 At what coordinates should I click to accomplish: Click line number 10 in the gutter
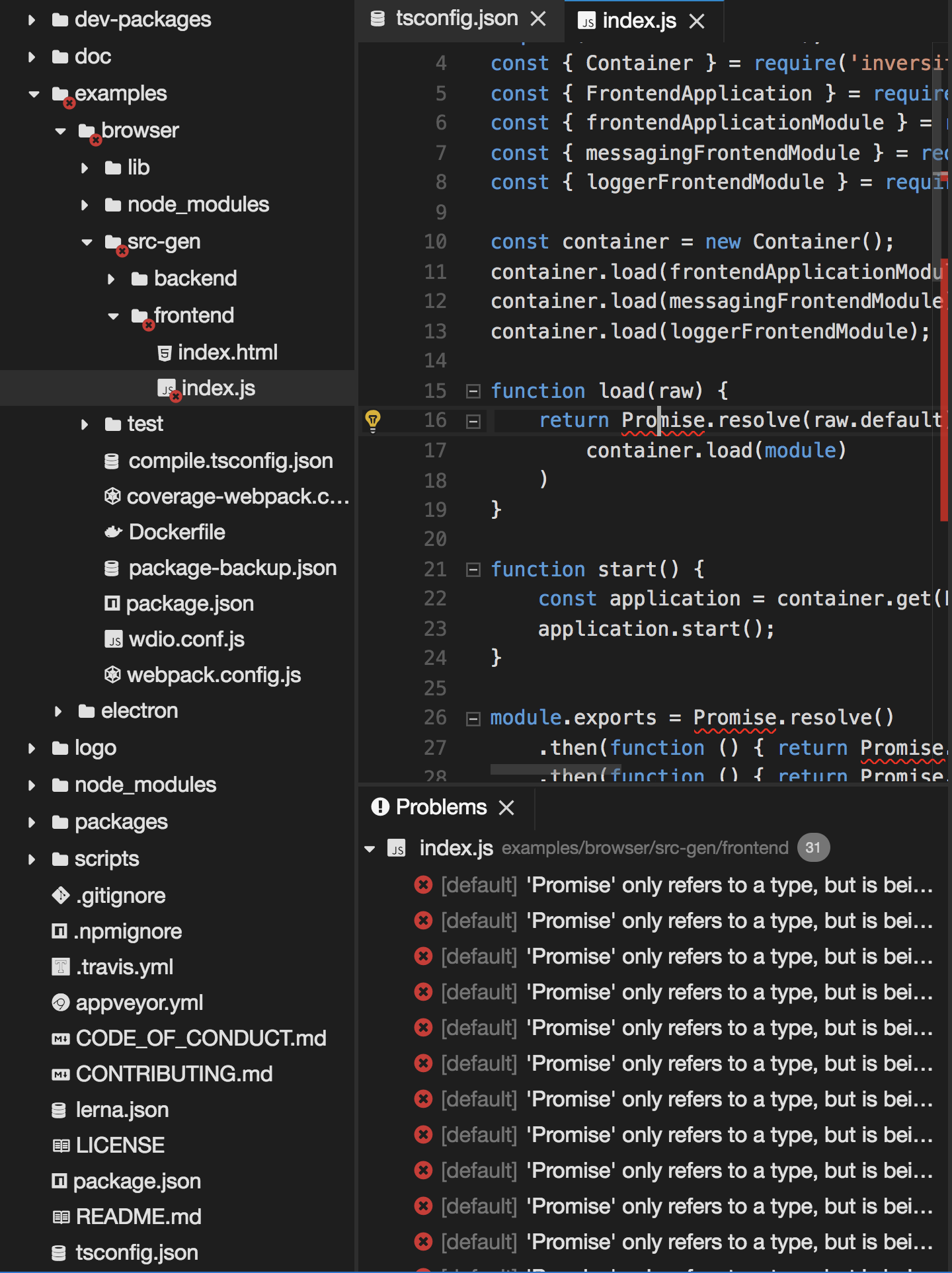[x=436, y=242]
